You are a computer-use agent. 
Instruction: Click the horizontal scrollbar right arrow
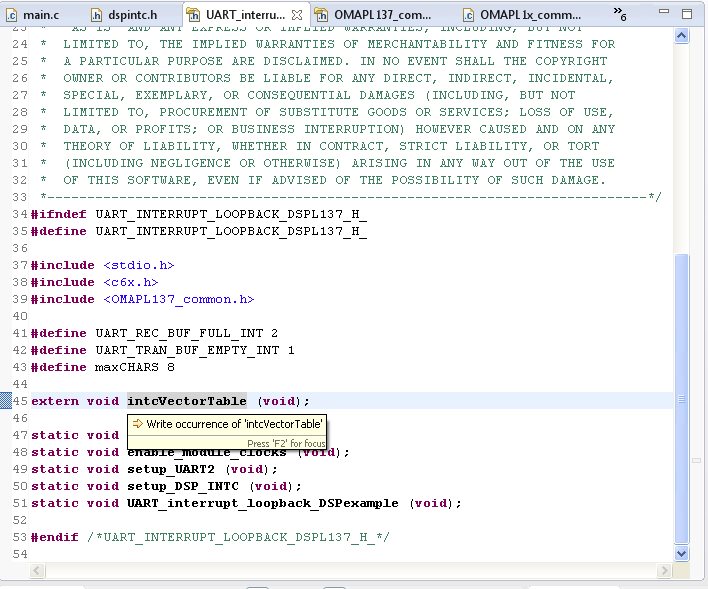(x=664, y=570)
